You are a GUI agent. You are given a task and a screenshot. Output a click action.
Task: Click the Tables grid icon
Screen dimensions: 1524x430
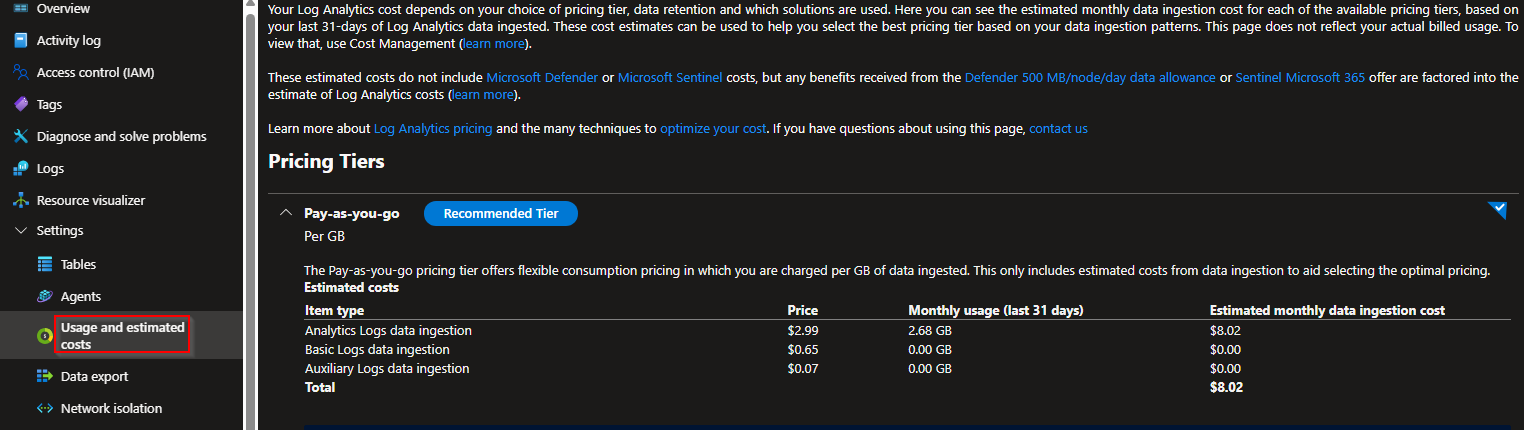click(44, 265)
